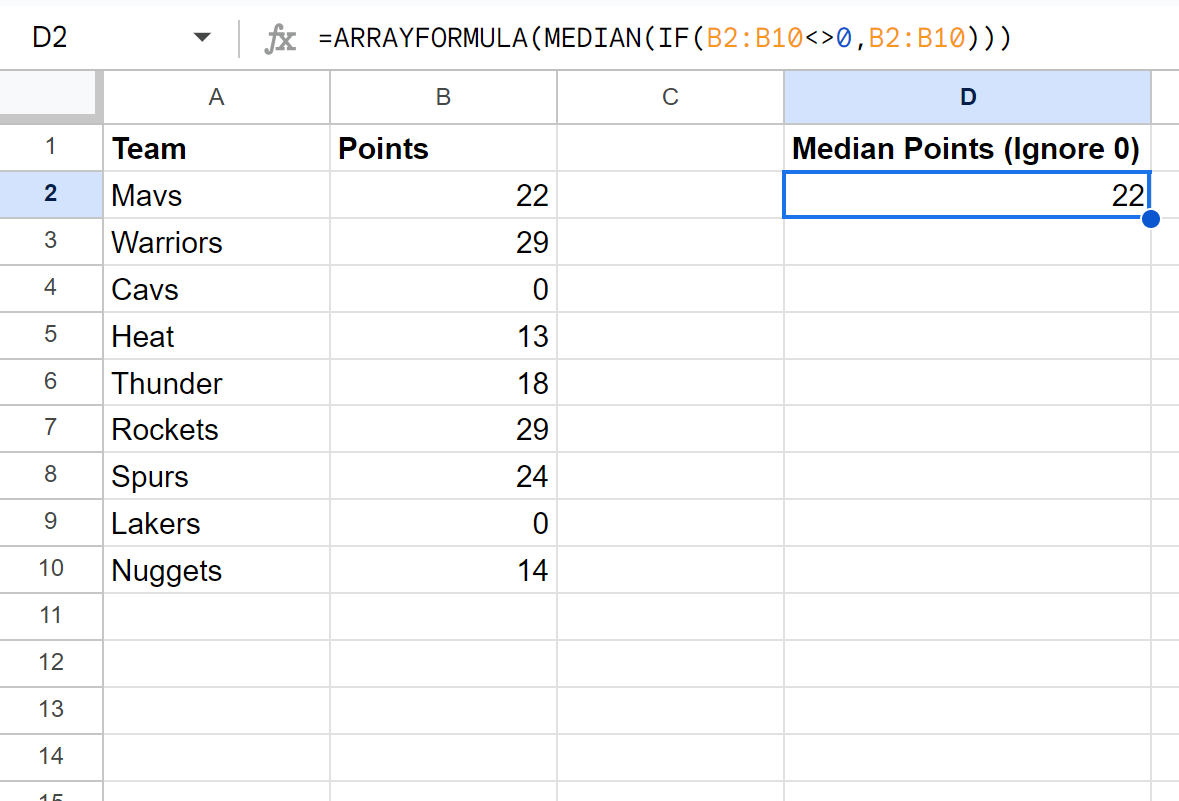Click Mavs points value 22 in column B
The height and width of the screenshot is (801, 1179).
tap(443, 194)
